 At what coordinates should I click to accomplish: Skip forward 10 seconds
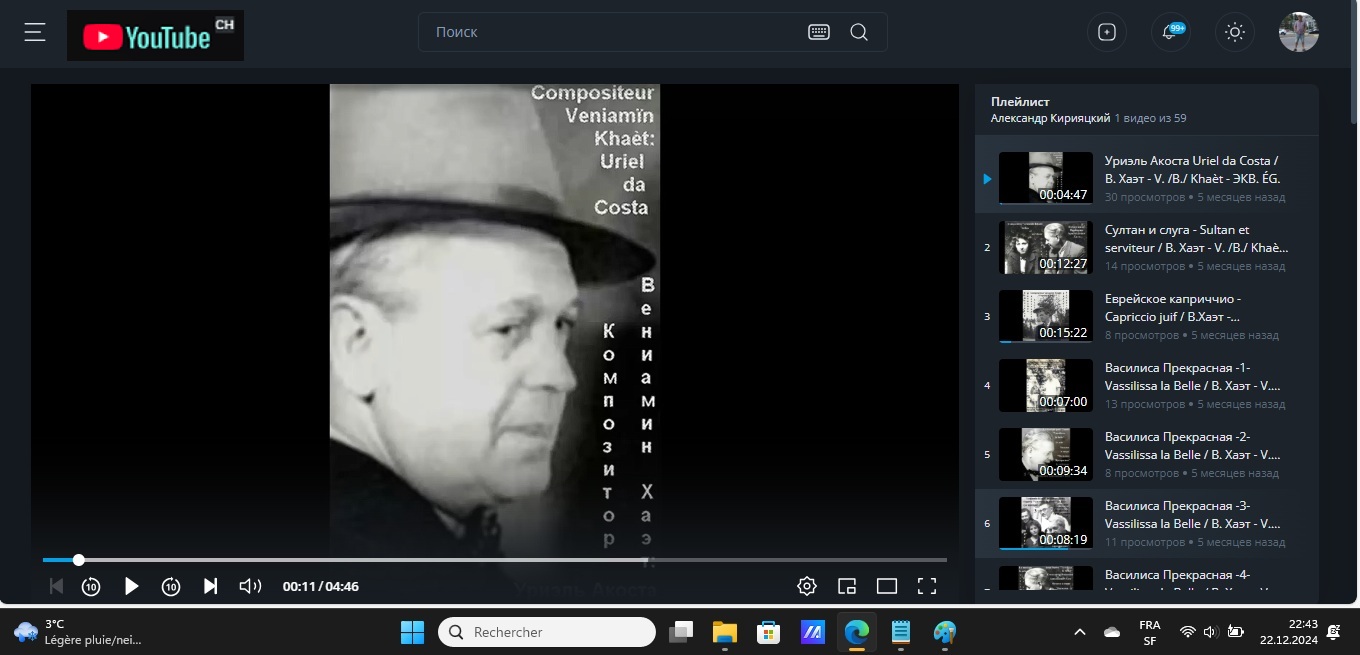pyautogui.click(x=171, y=586)
